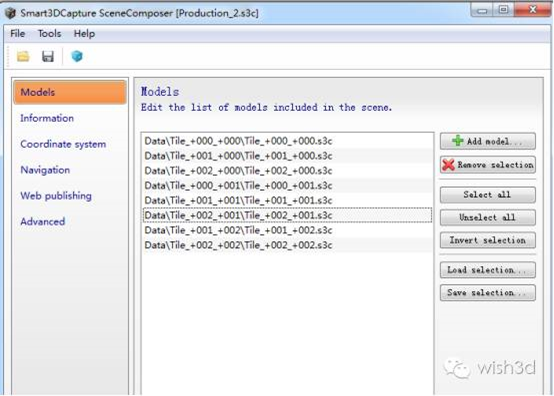The height and width of the screenshot is (396, 554).
Task: Open the Help menu
Action: [84, 34]
